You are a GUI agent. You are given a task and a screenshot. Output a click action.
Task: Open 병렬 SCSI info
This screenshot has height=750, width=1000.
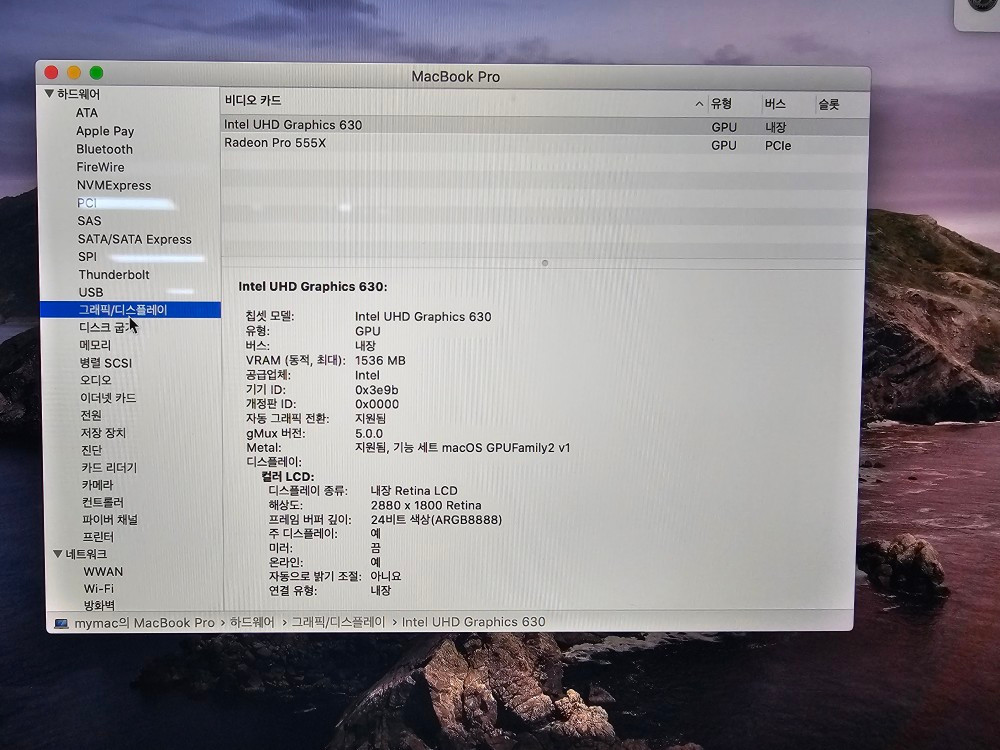pyautogui.click(x=106, y=363)
